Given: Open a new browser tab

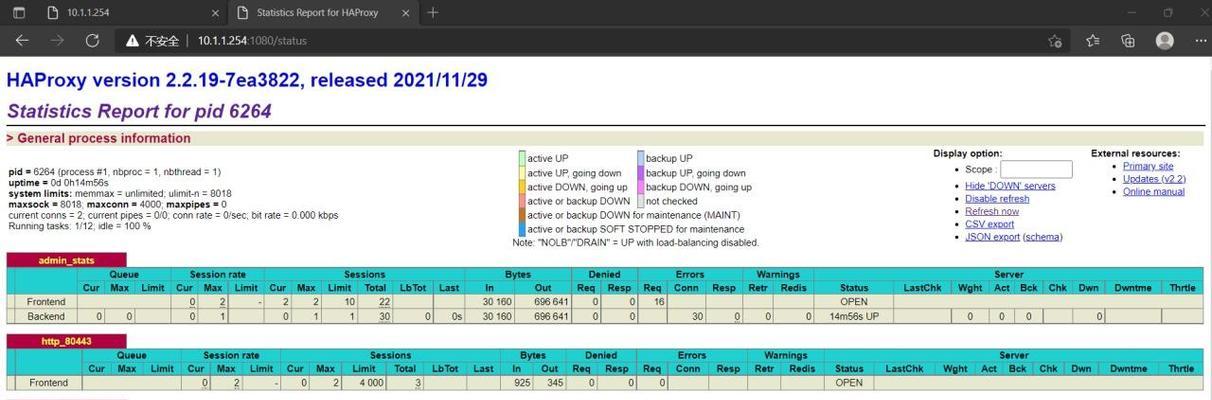Looking at the screenshot, I should [x=432, y=13].
